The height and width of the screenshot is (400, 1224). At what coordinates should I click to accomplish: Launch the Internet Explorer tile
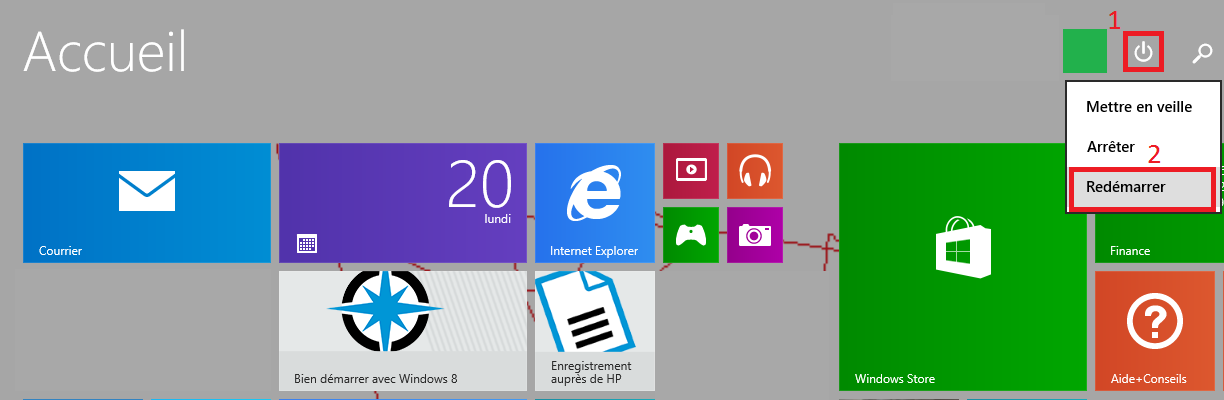pos(595,203)
